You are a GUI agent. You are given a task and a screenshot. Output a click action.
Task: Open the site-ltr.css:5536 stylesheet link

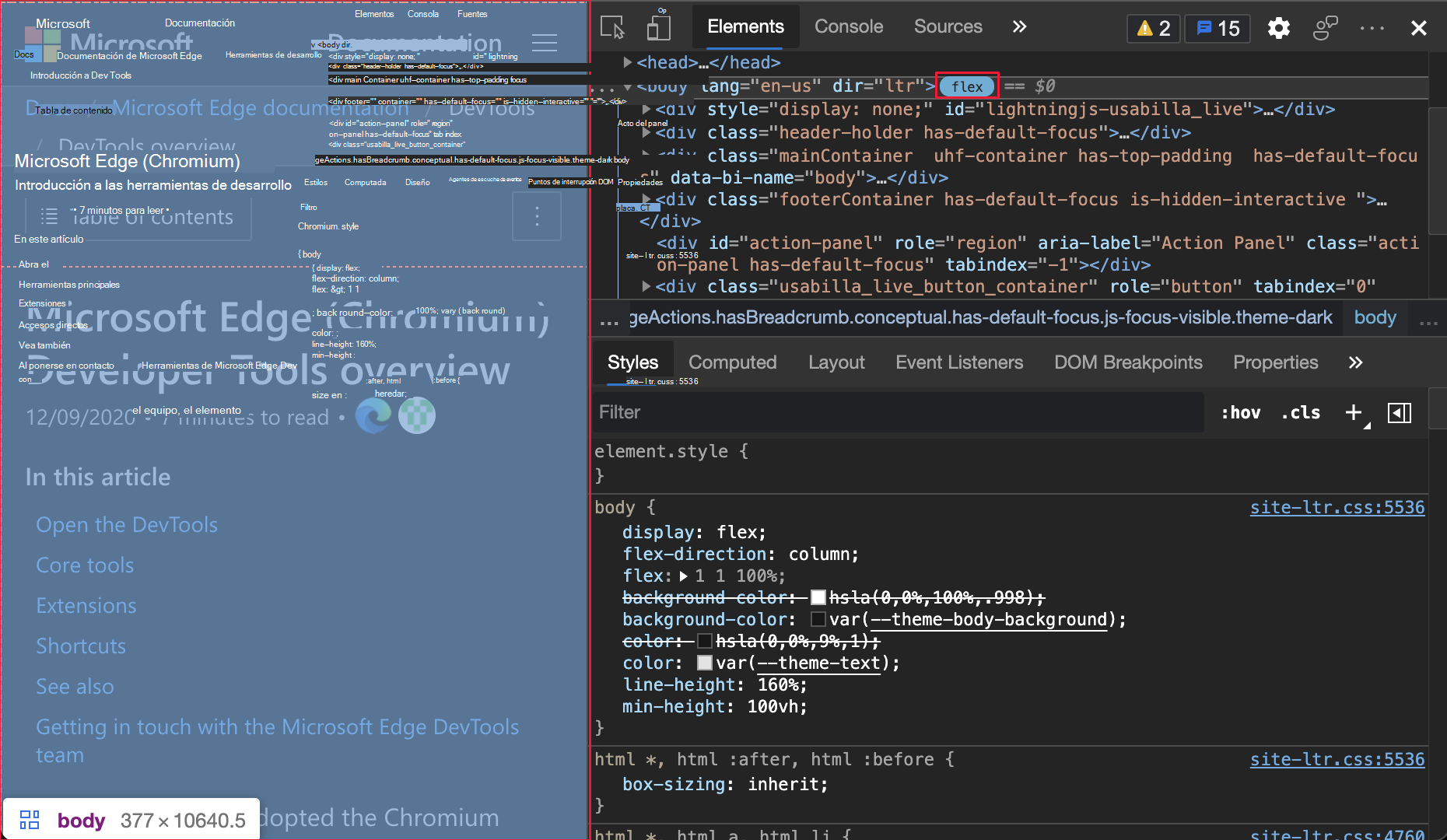[1337, 506]
